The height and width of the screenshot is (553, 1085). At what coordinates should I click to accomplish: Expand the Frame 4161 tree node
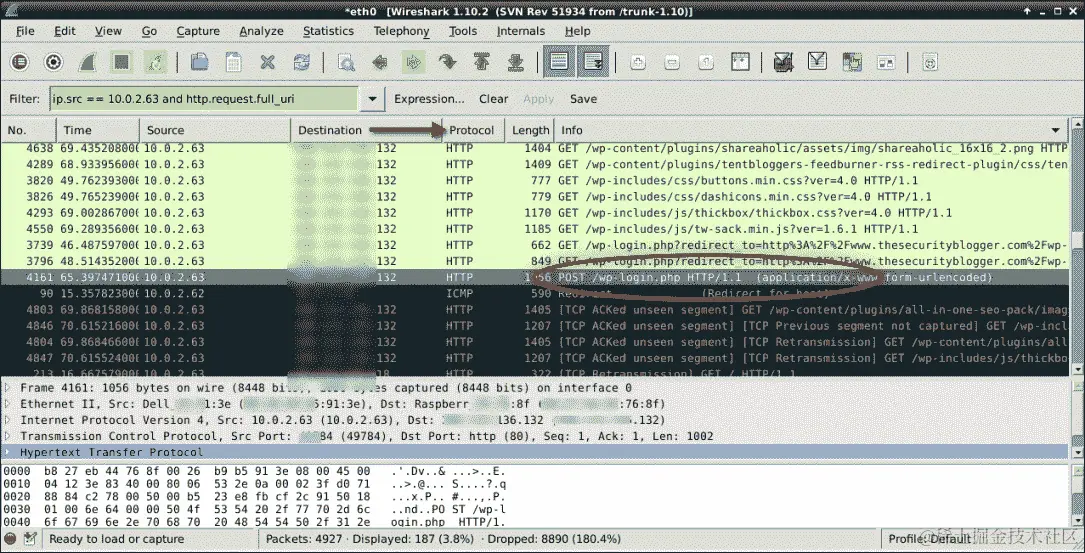8,388
